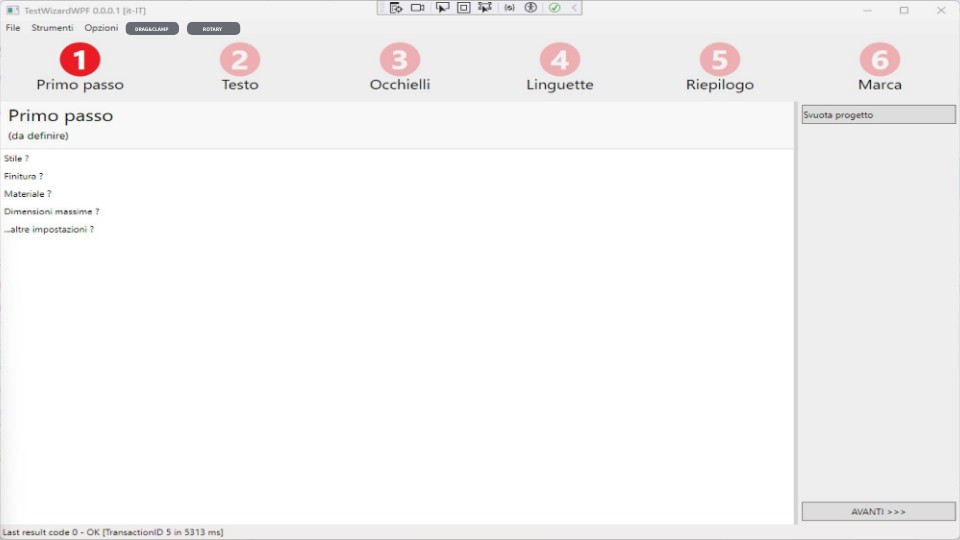Click the accessibility person icon
The image size is (960, 540).
coord(531,8)
